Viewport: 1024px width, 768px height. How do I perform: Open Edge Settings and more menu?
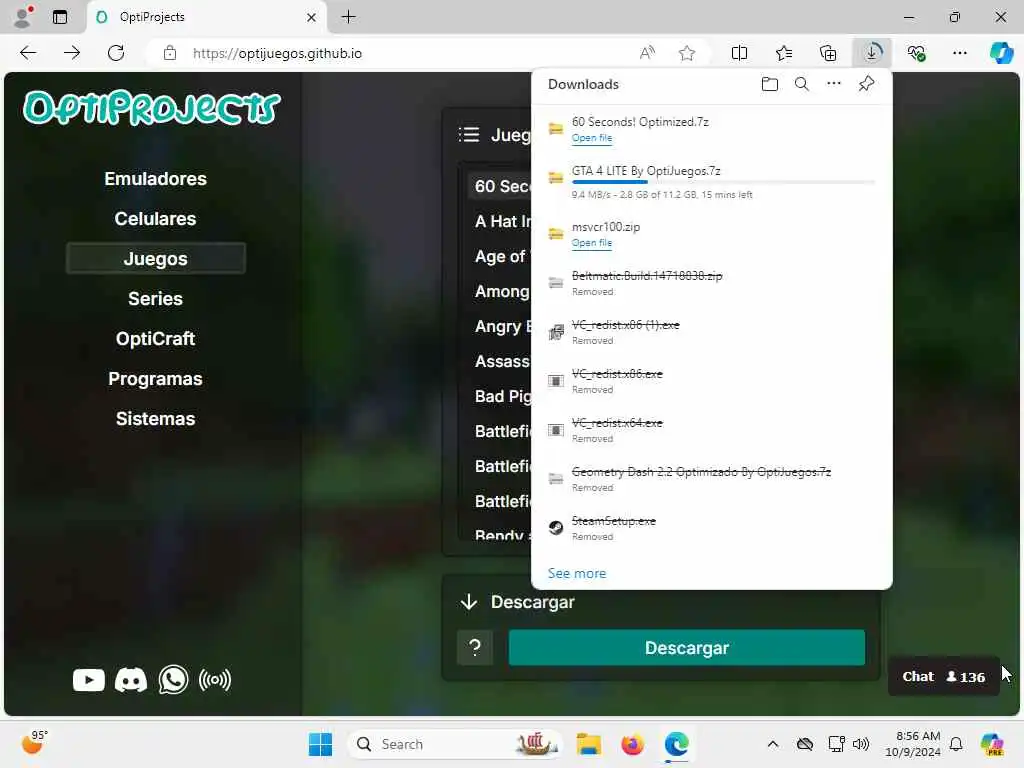pos(960,53)
